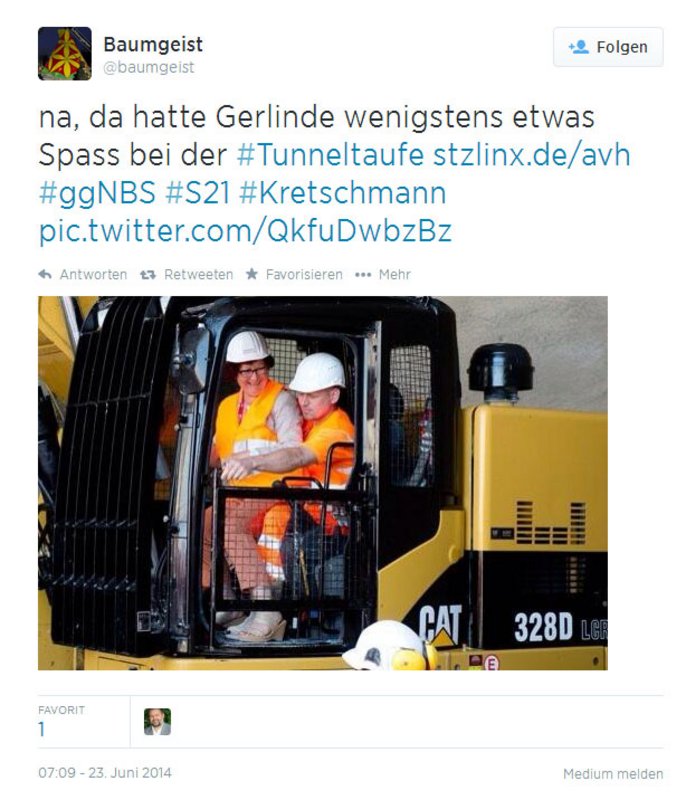
Task: Enlarge the excavator photo
Action: 323,483
